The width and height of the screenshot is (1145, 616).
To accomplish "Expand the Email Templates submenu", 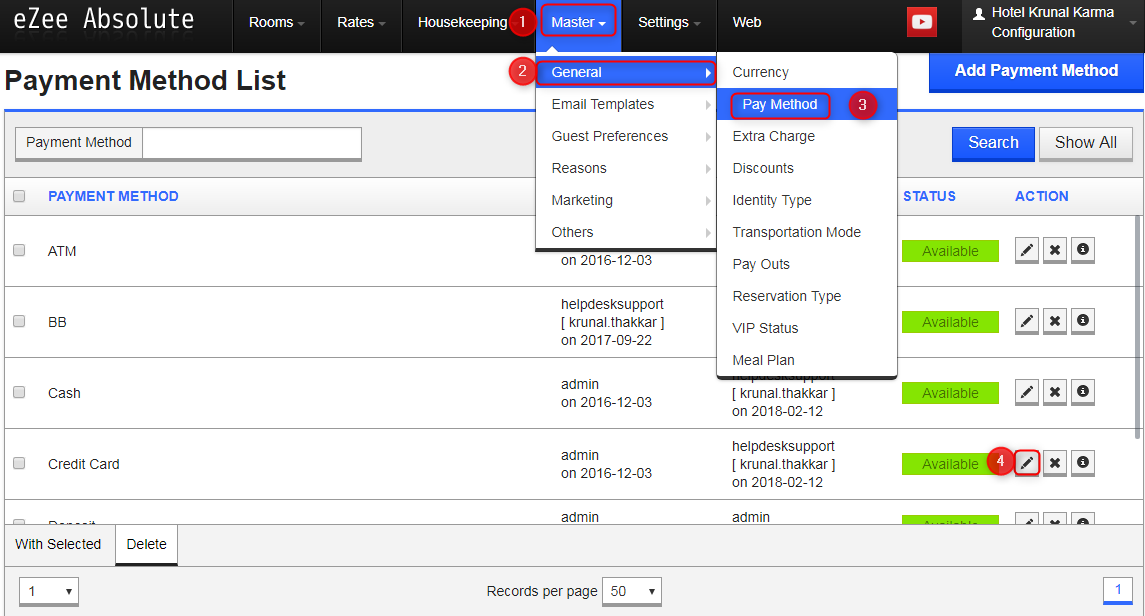I will [x=625, y=104].
